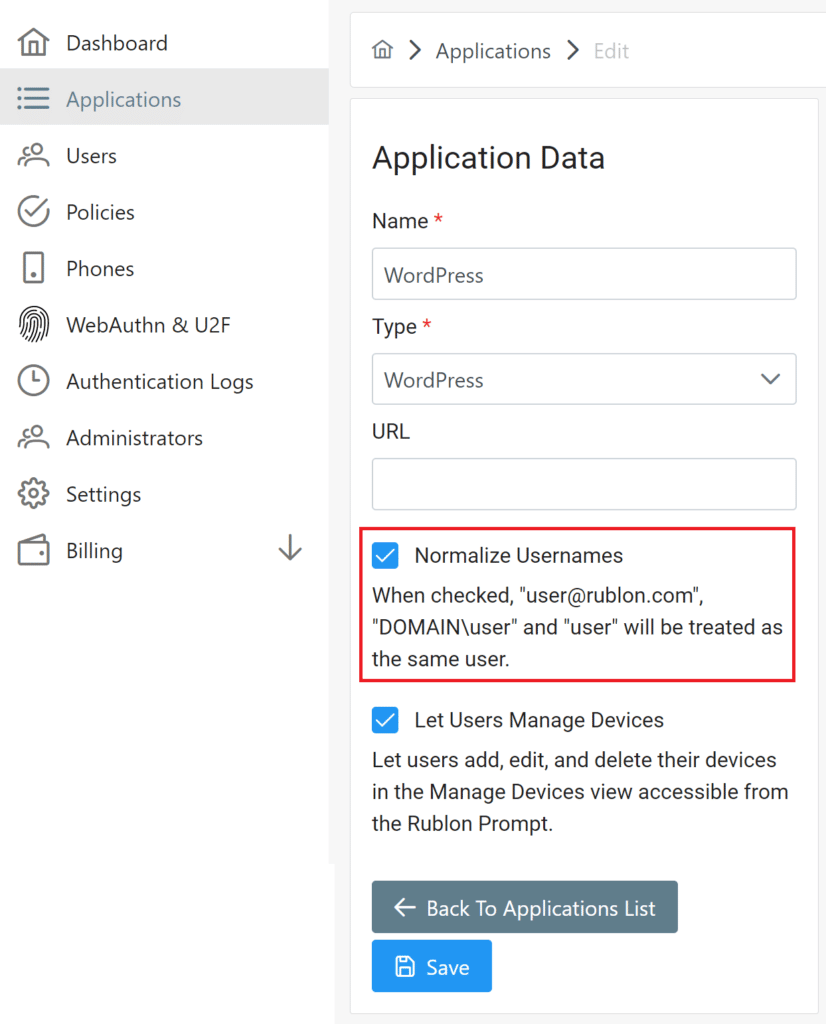The width and height of the screenshot is (826, 1024).
Task: Select the Applications list icon
Action: [x=33, y=98]
